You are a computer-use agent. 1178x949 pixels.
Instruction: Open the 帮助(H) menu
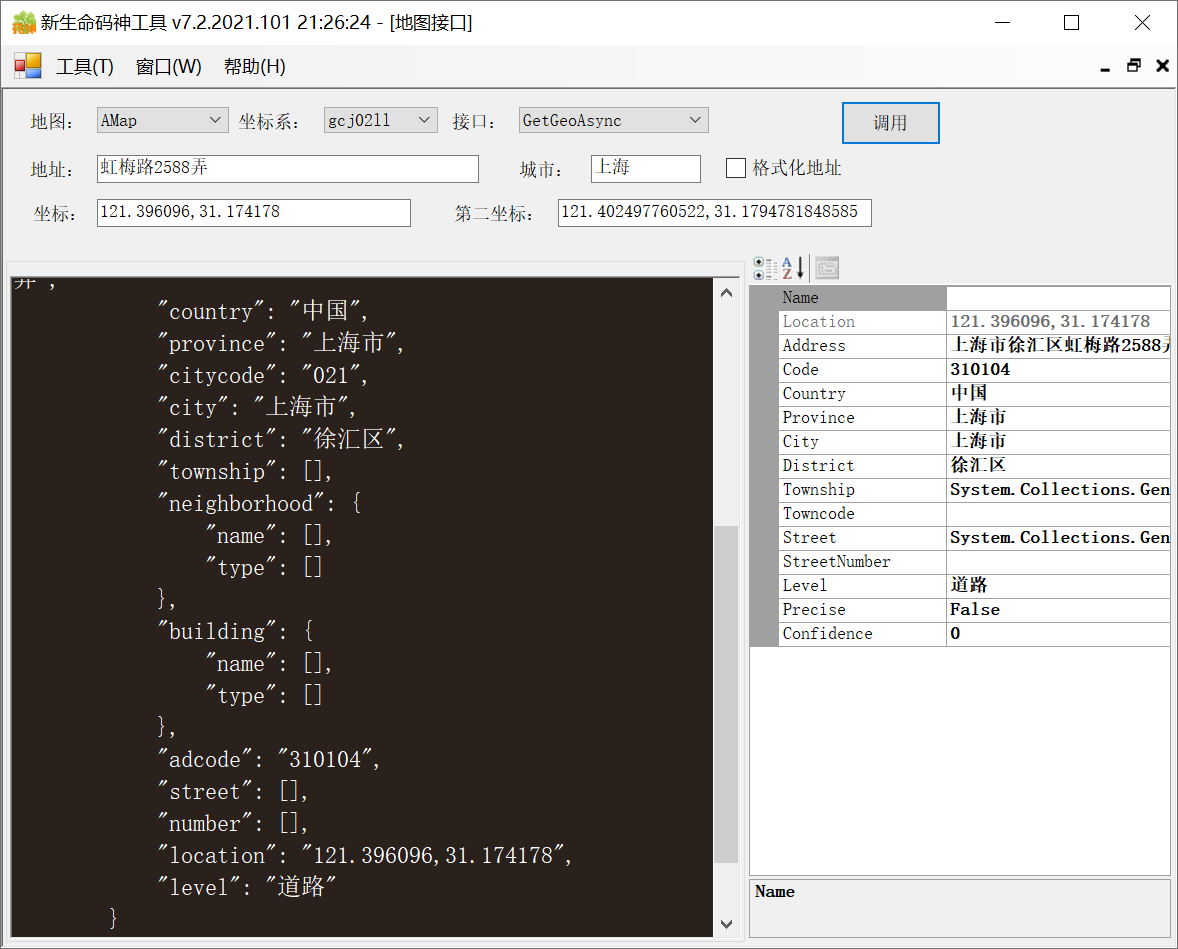coord(255,67)
